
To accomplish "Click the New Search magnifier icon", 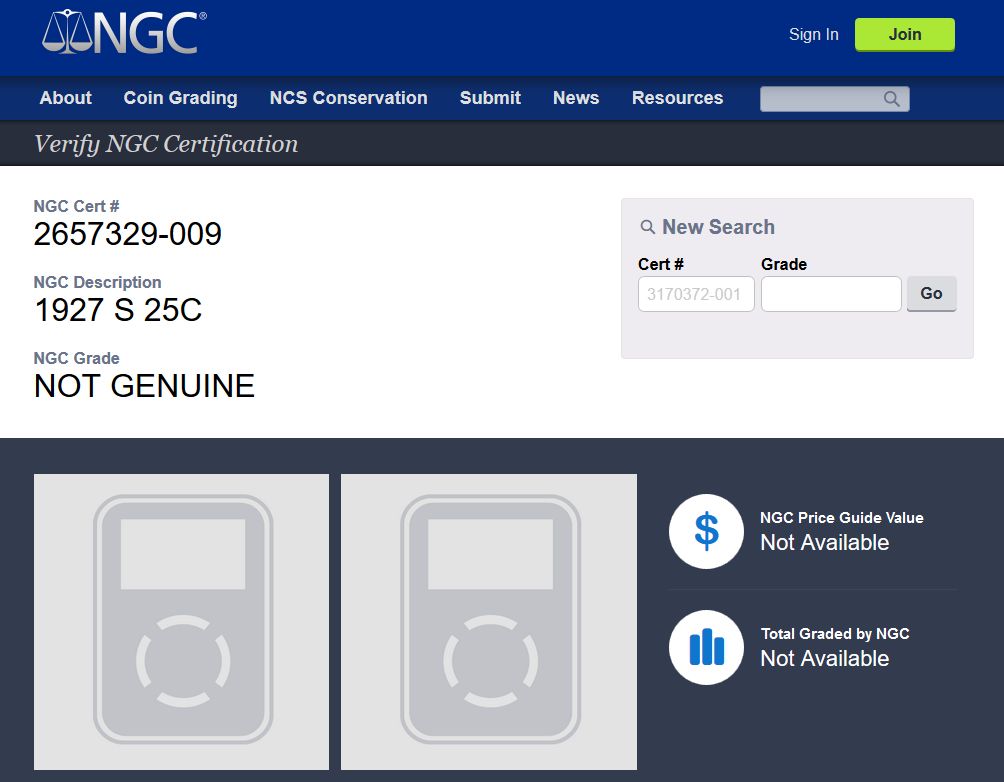I will 647,227.
